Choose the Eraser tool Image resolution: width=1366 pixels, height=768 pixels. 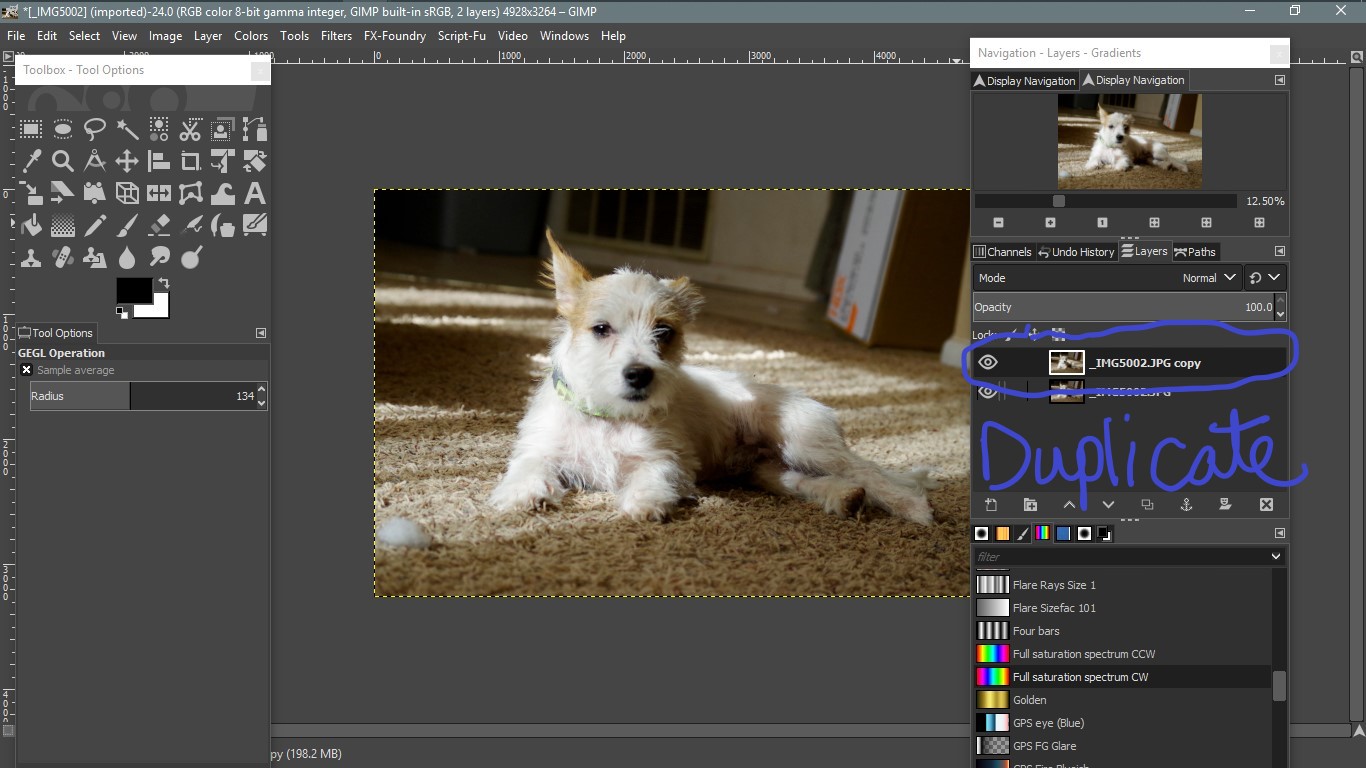[x=159, y=225]
